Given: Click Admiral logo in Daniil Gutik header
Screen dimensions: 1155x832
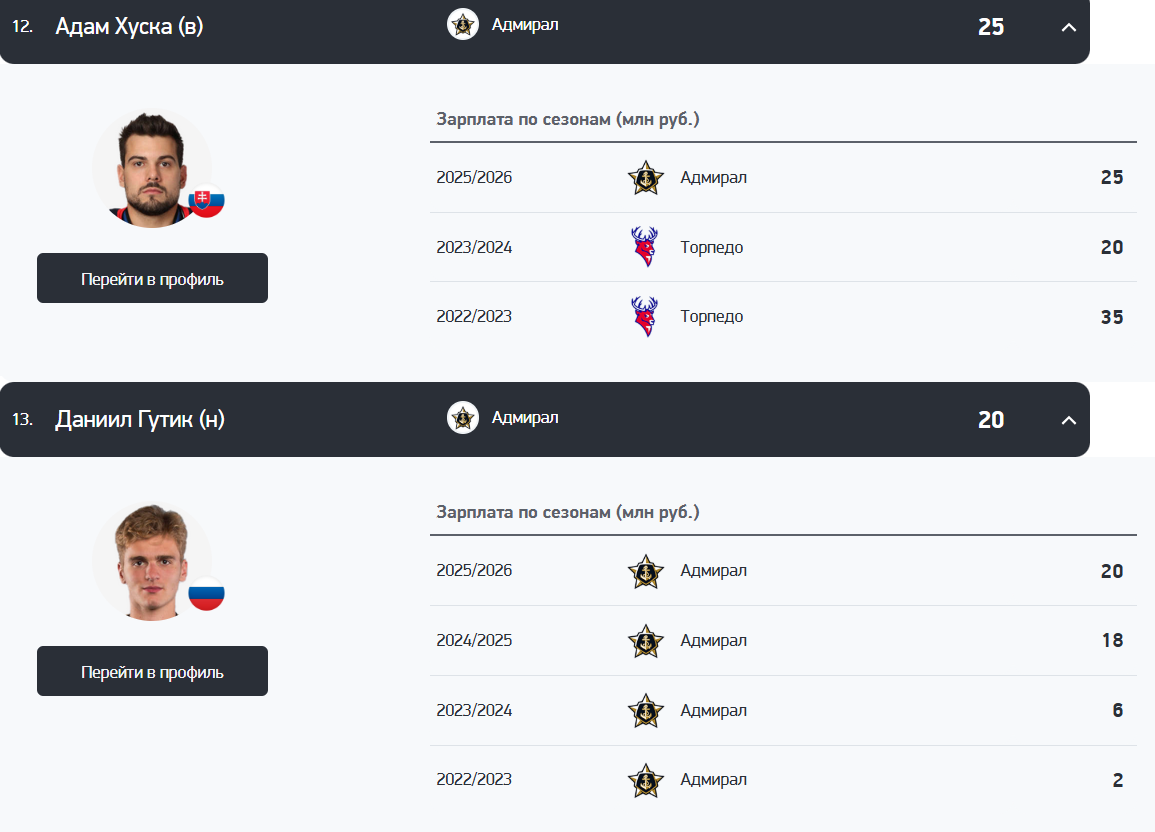Looking at the screenshot, I should click(462, 418).
